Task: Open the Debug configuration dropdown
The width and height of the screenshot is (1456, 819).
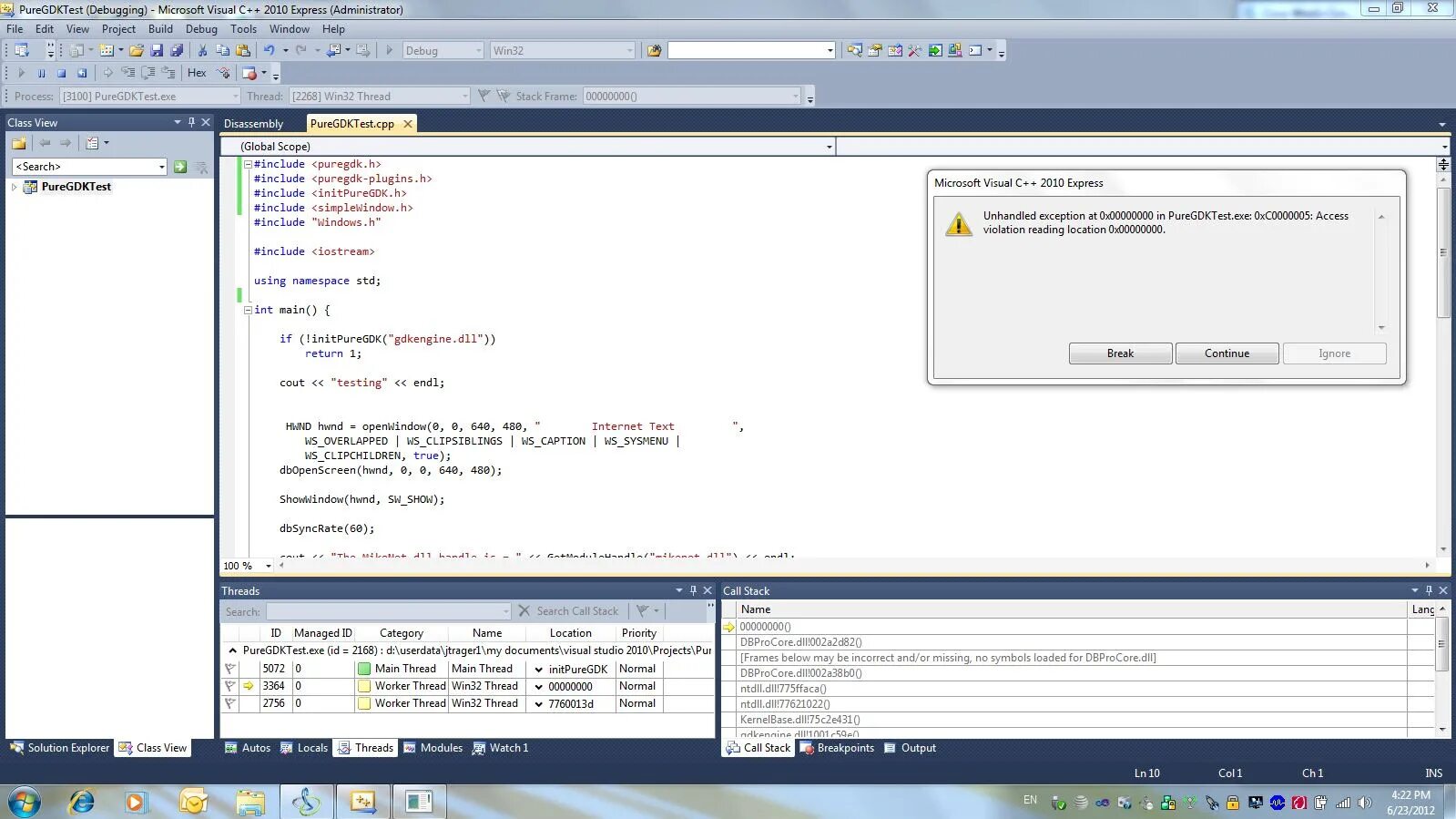Action: [478, 51]
